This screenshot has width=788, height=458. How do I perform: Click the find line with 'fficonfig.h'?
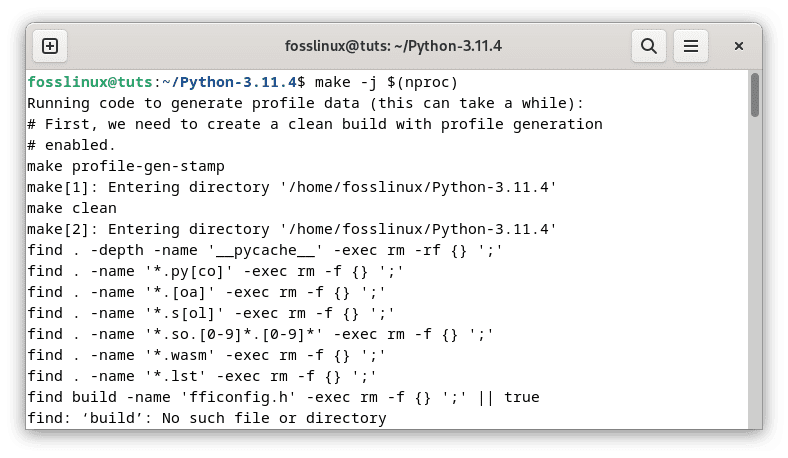point(283,397)
